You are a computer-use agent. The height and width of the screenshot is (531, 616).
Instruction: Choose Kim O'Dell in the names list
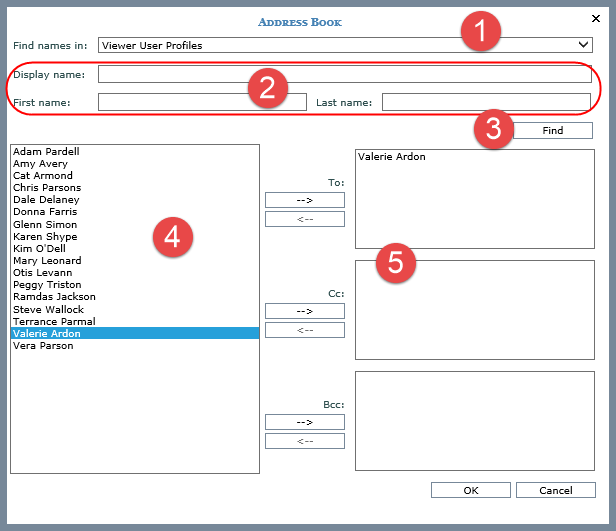(41, 249)
